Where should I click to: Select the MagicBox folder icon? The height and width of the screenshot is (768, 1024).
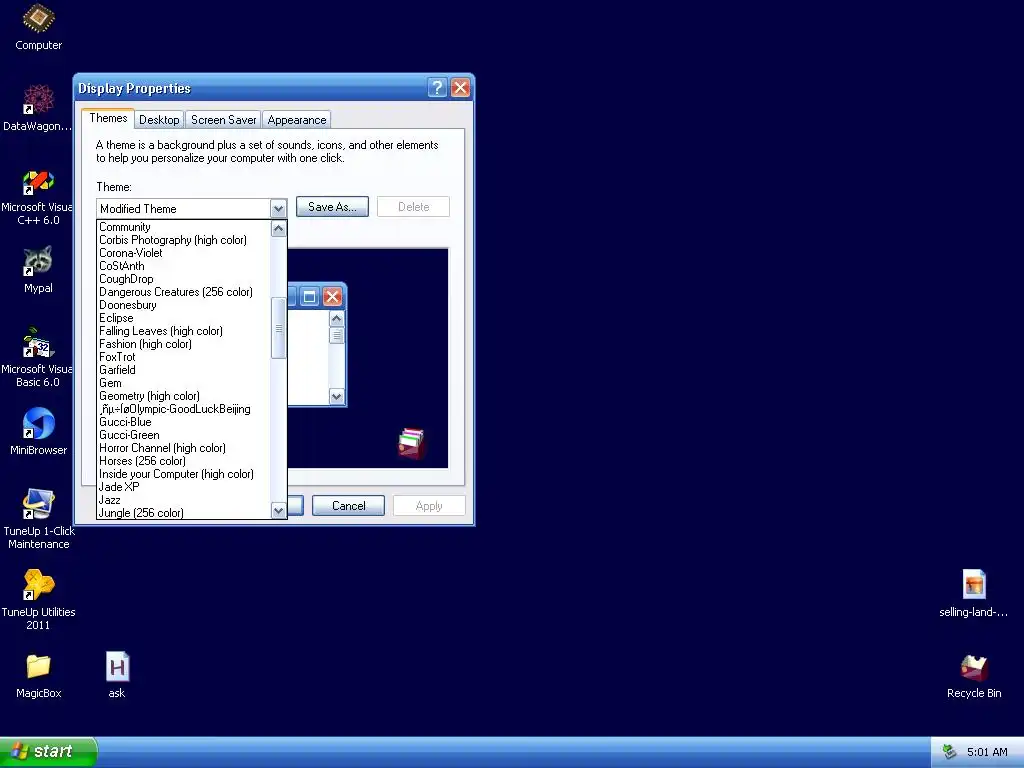38,677
